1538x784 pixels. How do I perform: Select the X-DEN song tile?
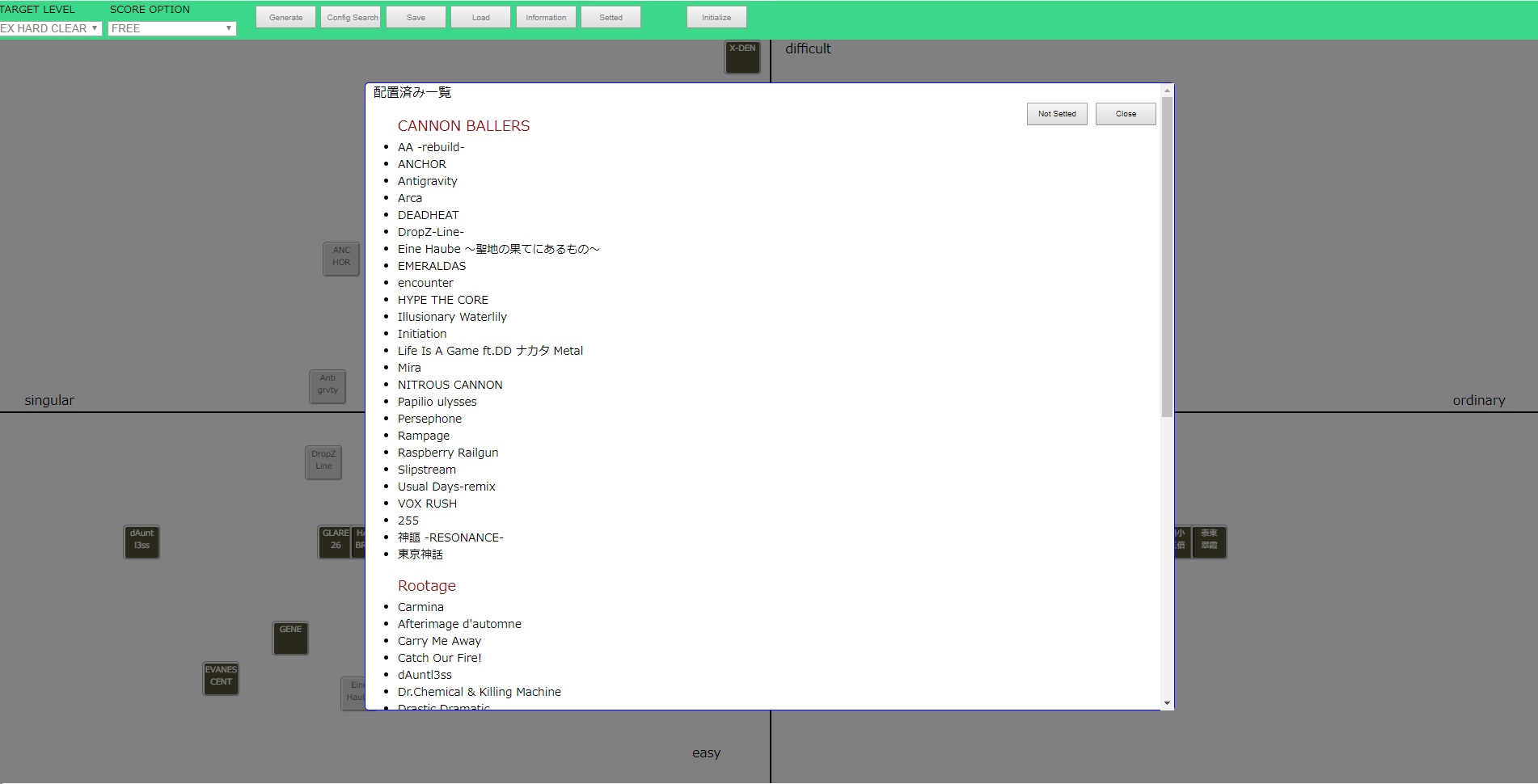[742, 57]
